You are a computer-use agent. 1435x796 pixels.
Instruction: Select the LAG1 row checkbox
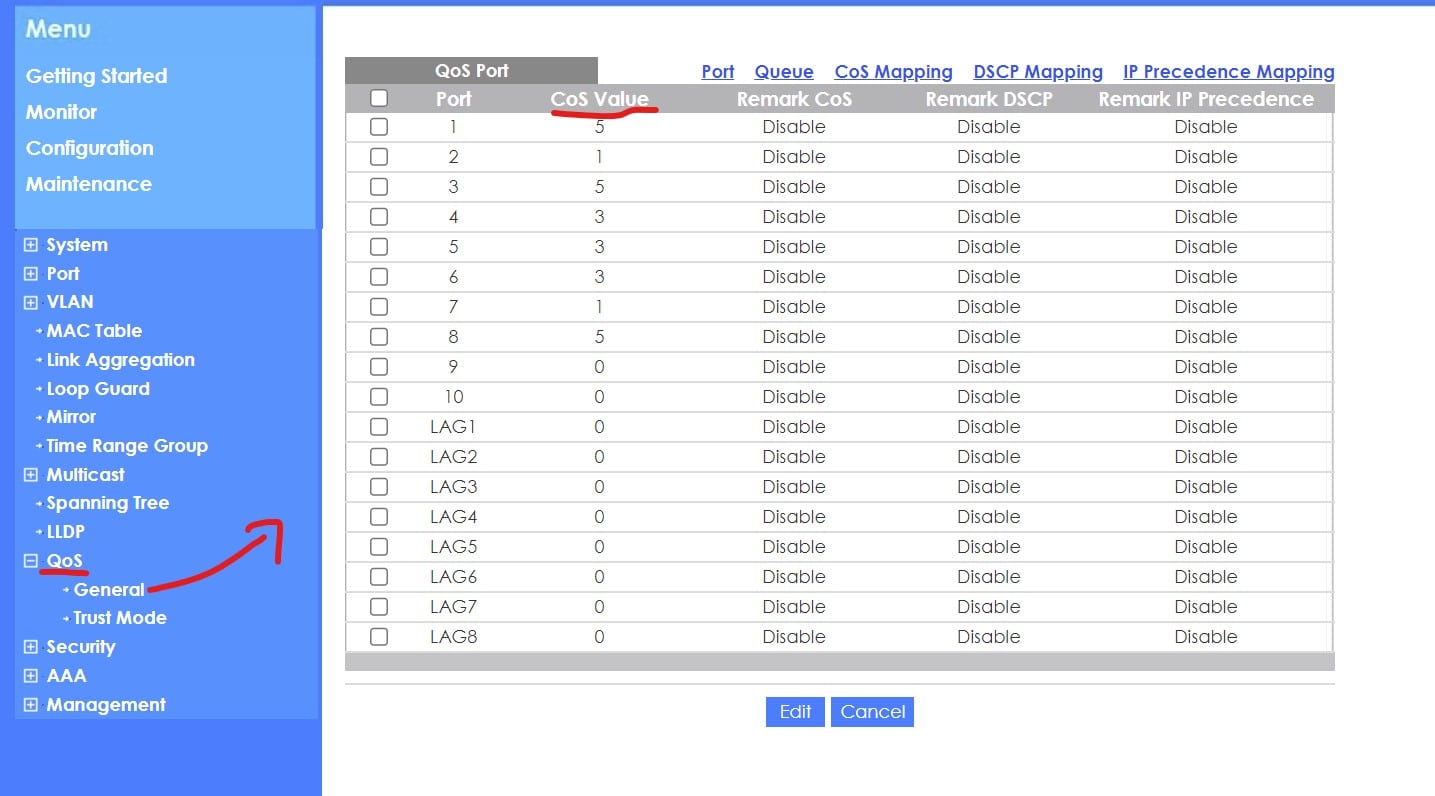point(379,427)
